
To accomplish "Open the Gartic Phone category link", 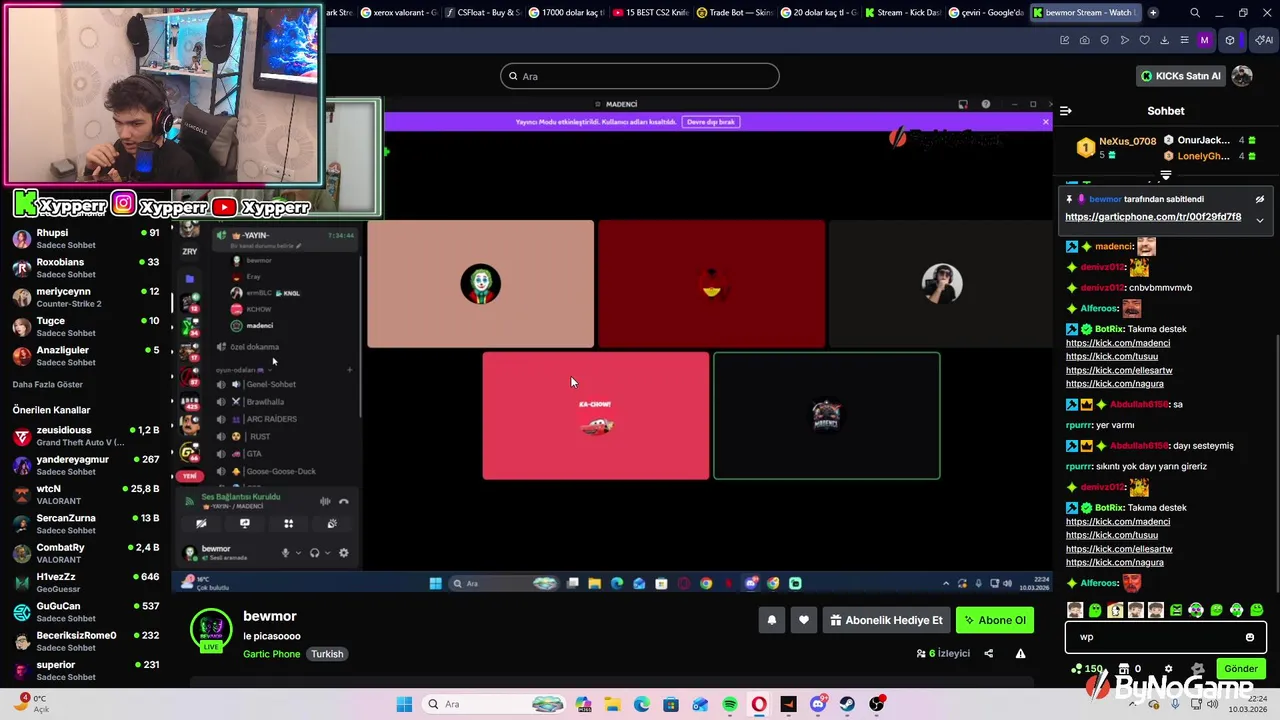I will pyautogui.click(x=271, y=654).
